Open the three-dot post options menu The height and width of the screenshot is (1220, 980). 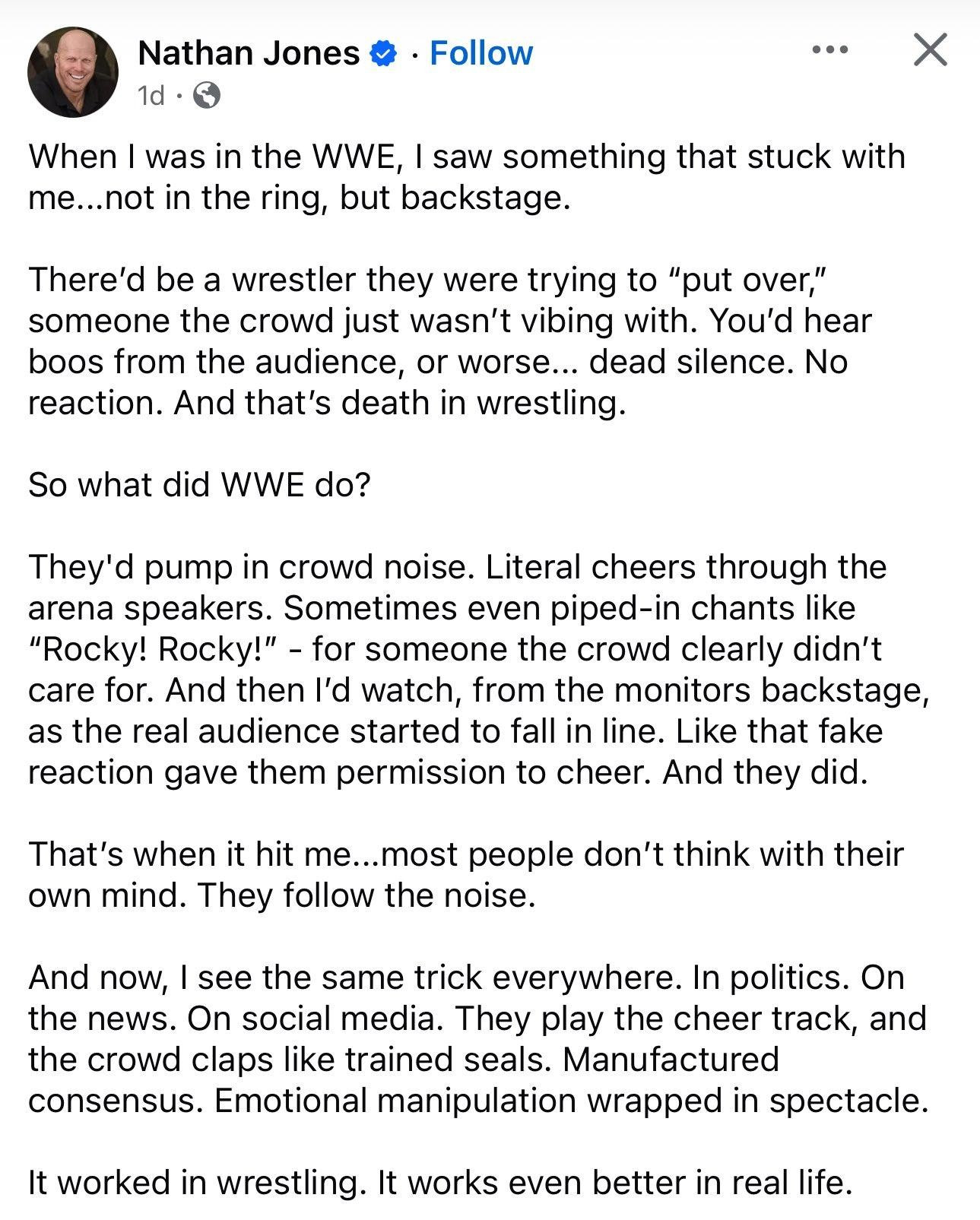point(829,50)
